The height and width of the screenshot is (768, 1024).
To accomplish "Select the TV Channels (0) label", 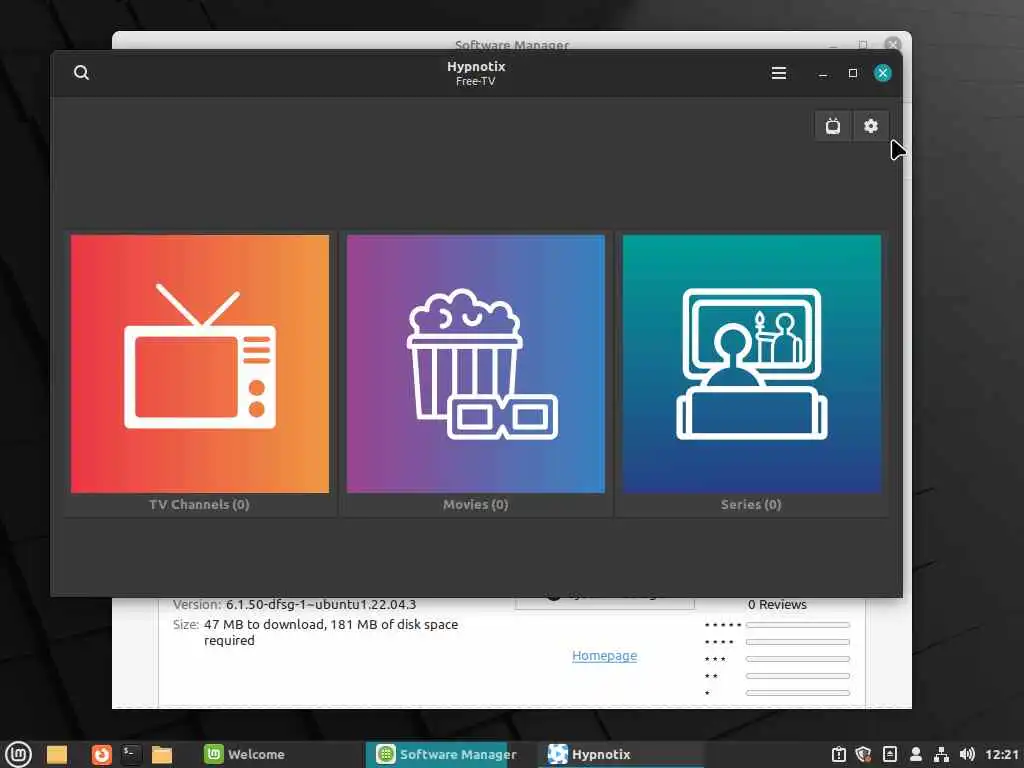I will point(199,504).
